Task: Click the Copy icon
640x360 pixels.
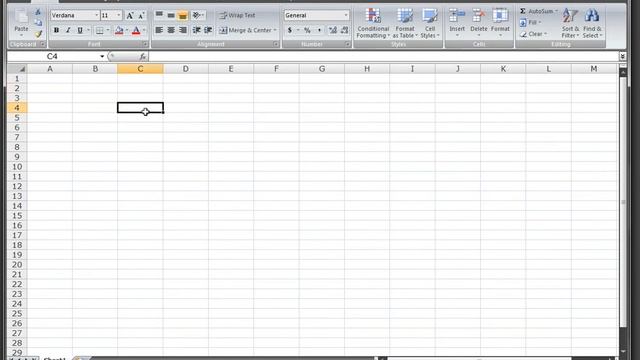Action: pos(38,23)
